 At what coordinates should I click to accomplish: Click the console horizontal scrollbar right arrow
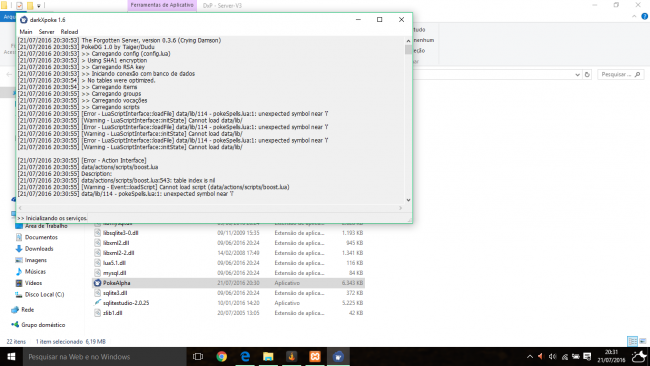400,208
